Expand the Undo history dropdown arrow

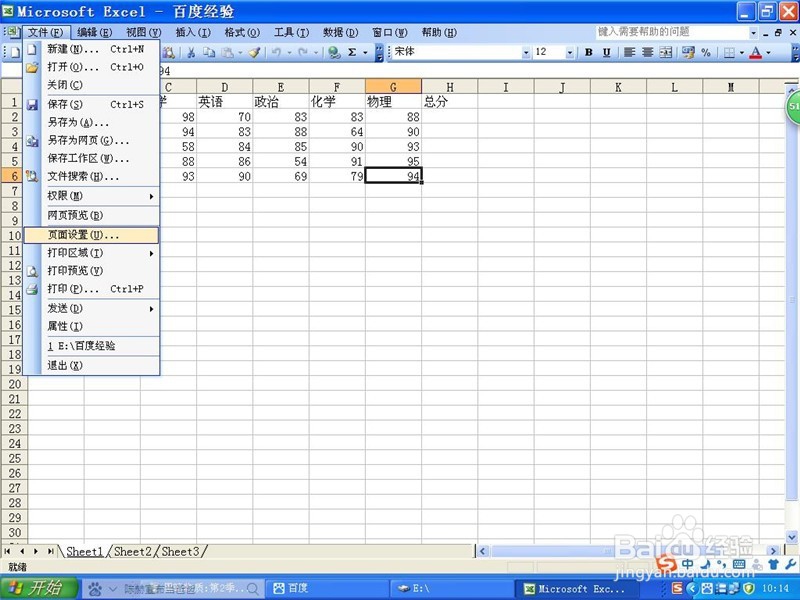coord(289,52)
